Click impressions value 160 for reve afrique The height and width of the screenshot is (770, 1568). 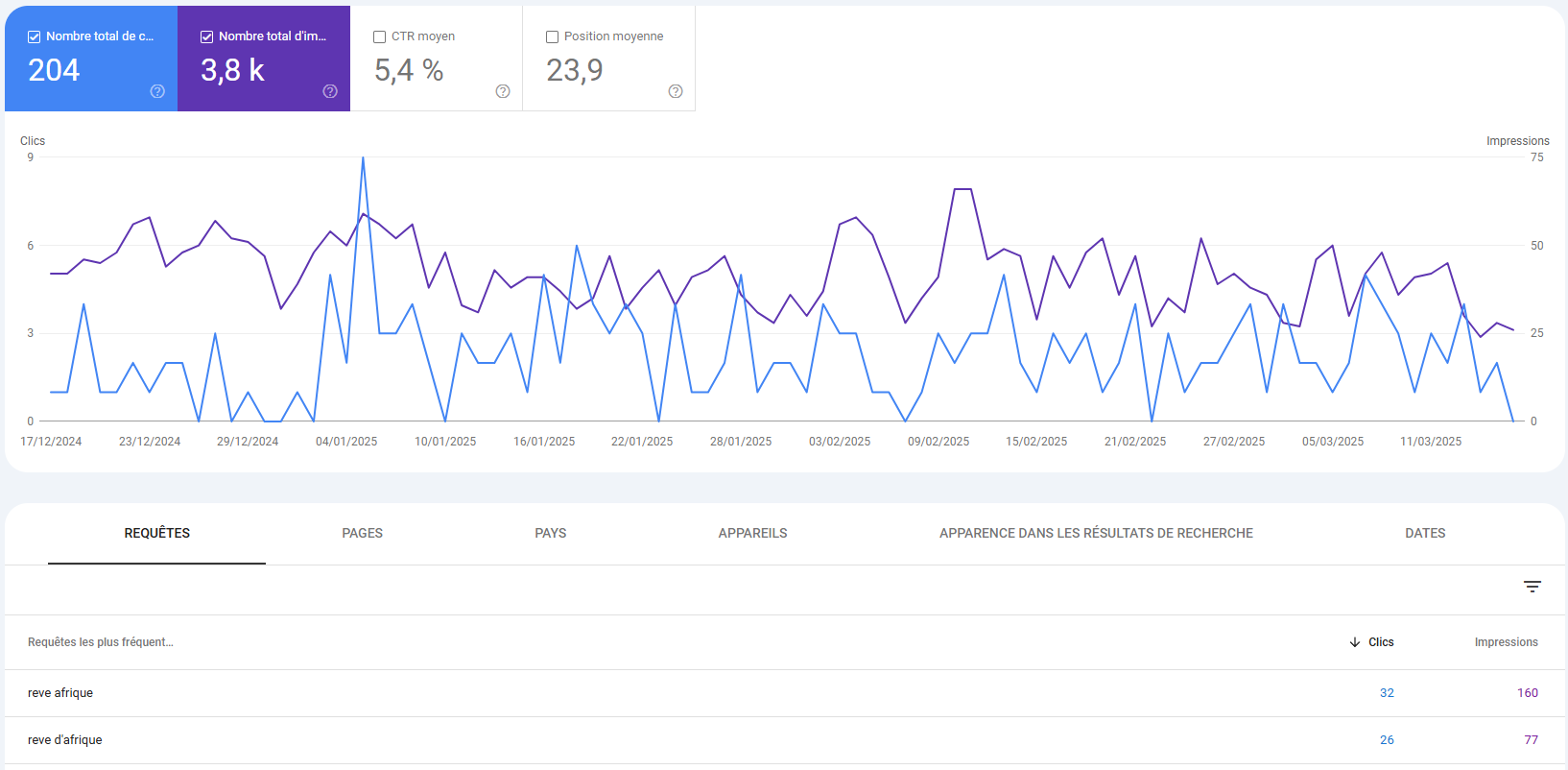pos(1528,693)
